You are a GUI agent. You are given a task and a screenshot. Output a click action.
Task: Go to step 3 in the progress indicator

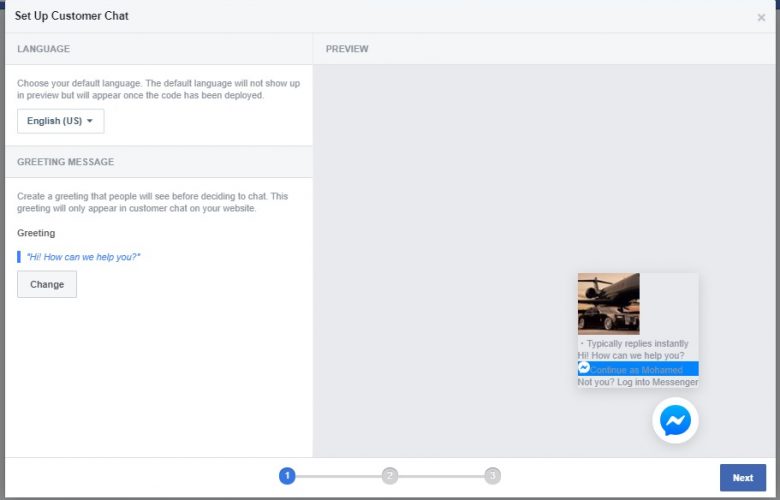(x=492, y=476)
